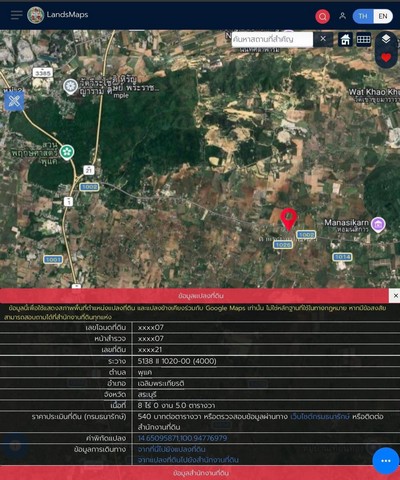The height and width of the screenshot is (480, 400).
Task: Click the place search input field
Action: coord(272,39)
